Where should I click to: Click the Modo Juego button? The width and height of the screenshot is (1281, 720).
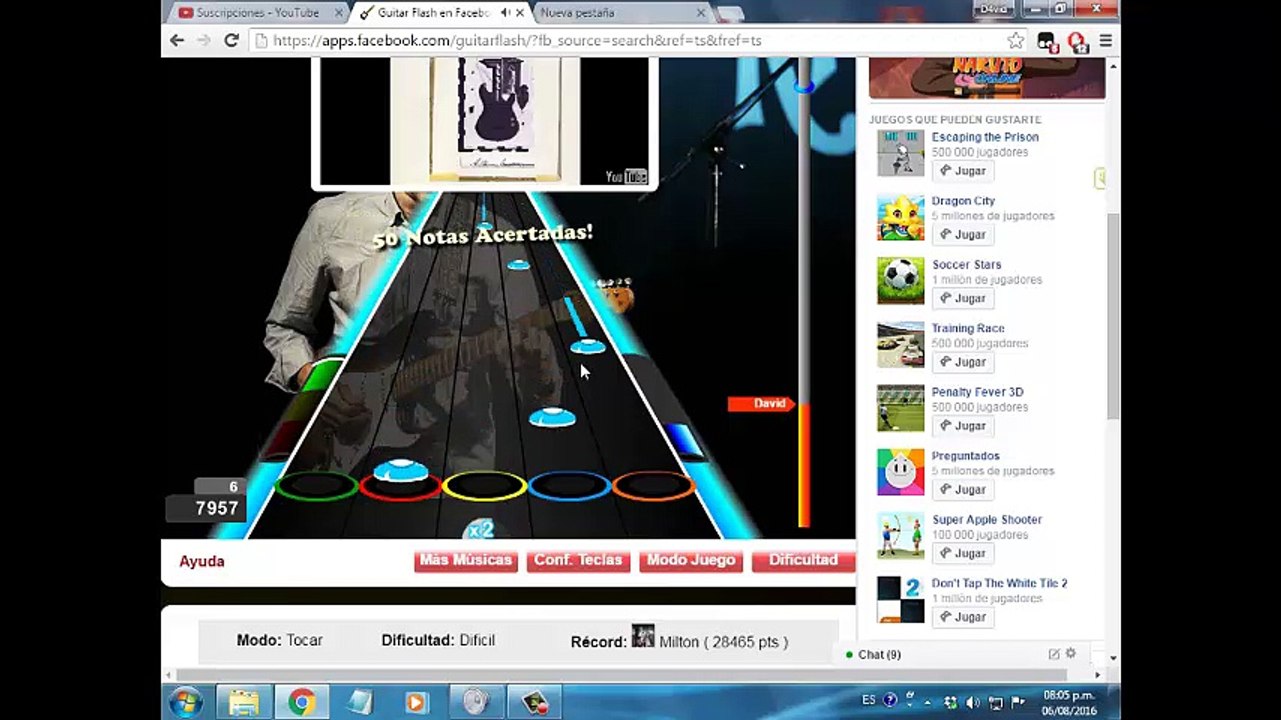tap(691, 560)
